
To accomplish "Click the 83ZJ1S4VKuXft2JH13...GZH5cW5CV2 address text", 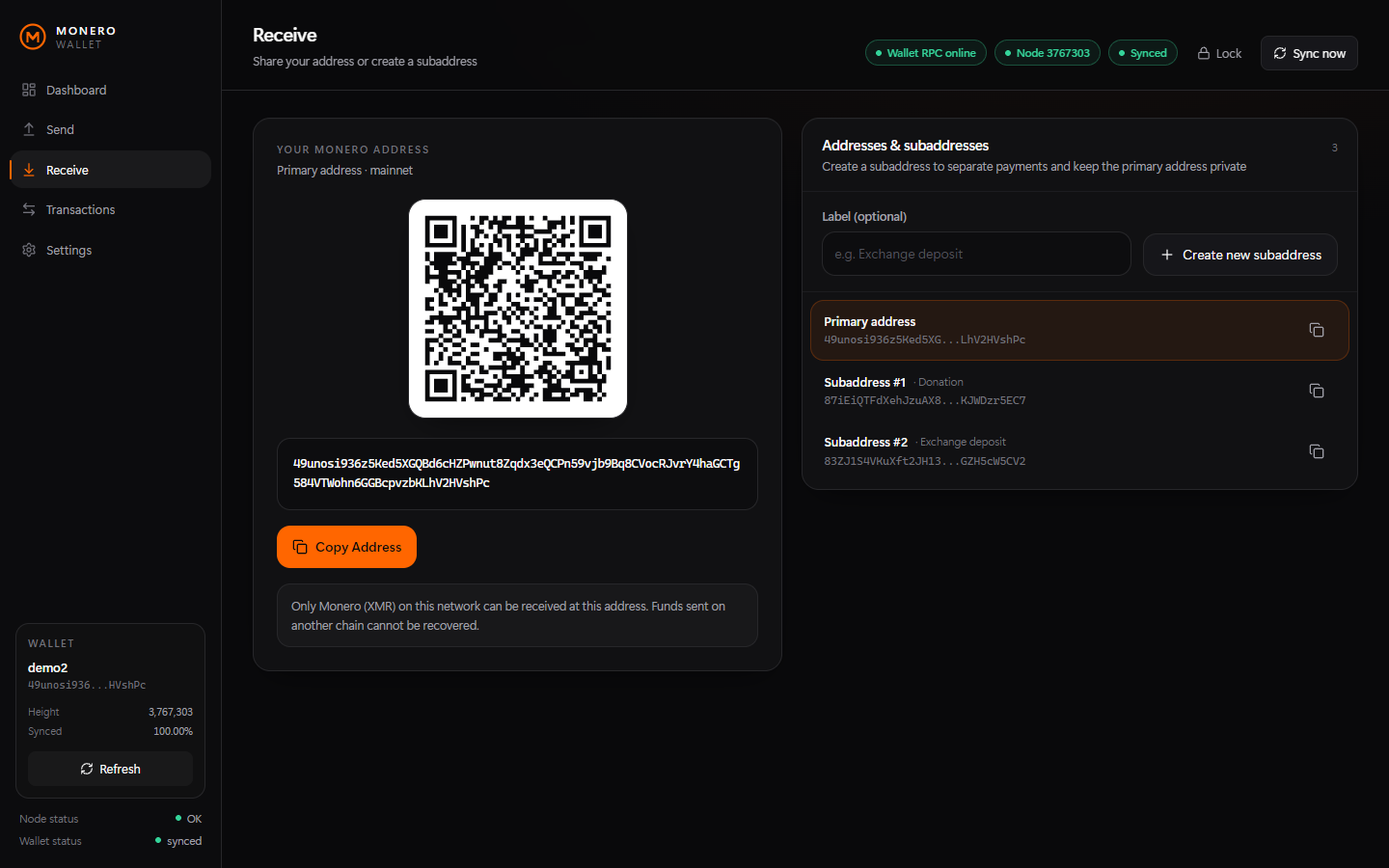I will pos(925,461).
